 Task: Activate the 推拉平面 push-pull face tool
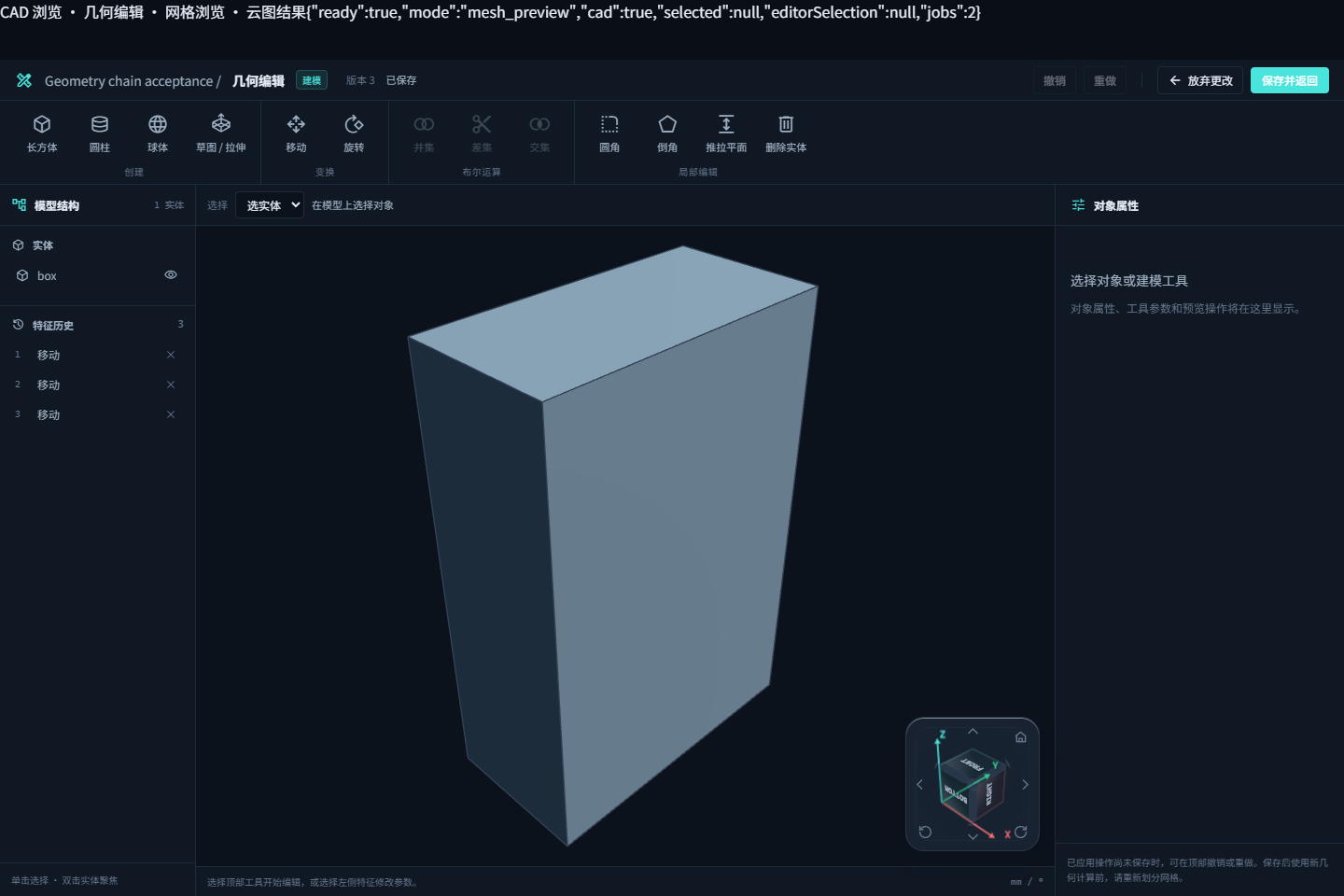click(x=726, y=133)
